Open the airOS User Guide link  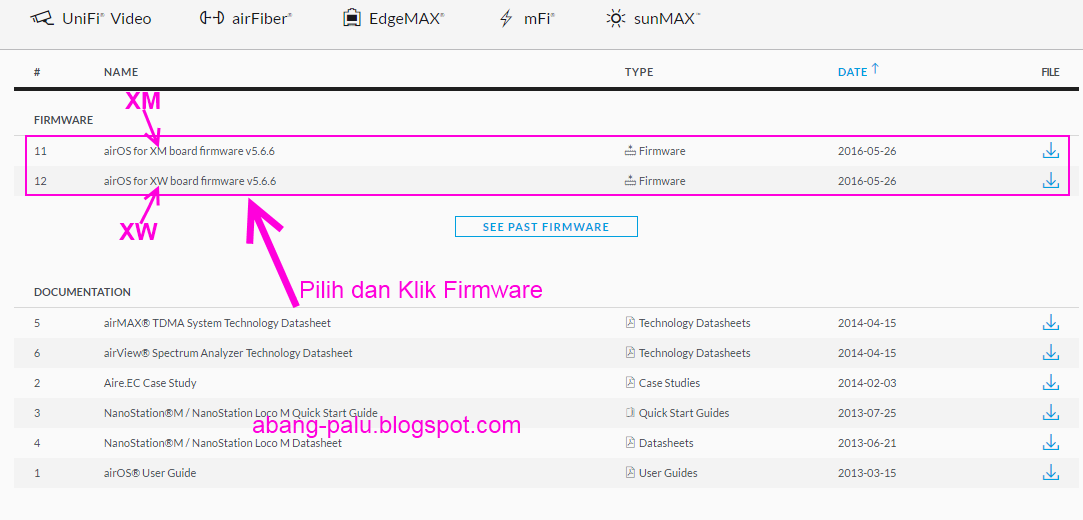pos(150,473)
